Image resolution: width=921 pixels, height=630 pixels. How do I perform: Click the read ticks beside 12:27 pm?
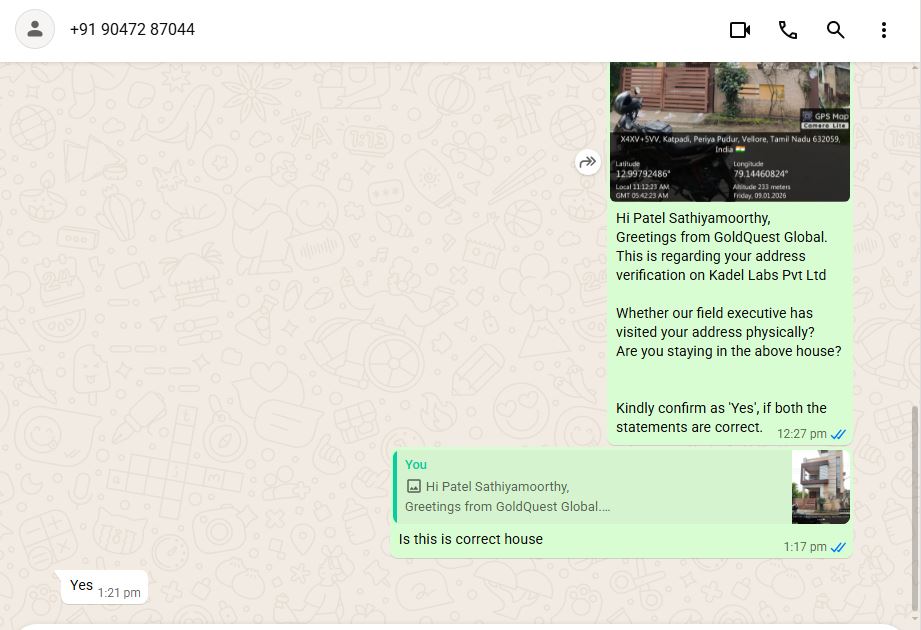click(x=839, y=434)
